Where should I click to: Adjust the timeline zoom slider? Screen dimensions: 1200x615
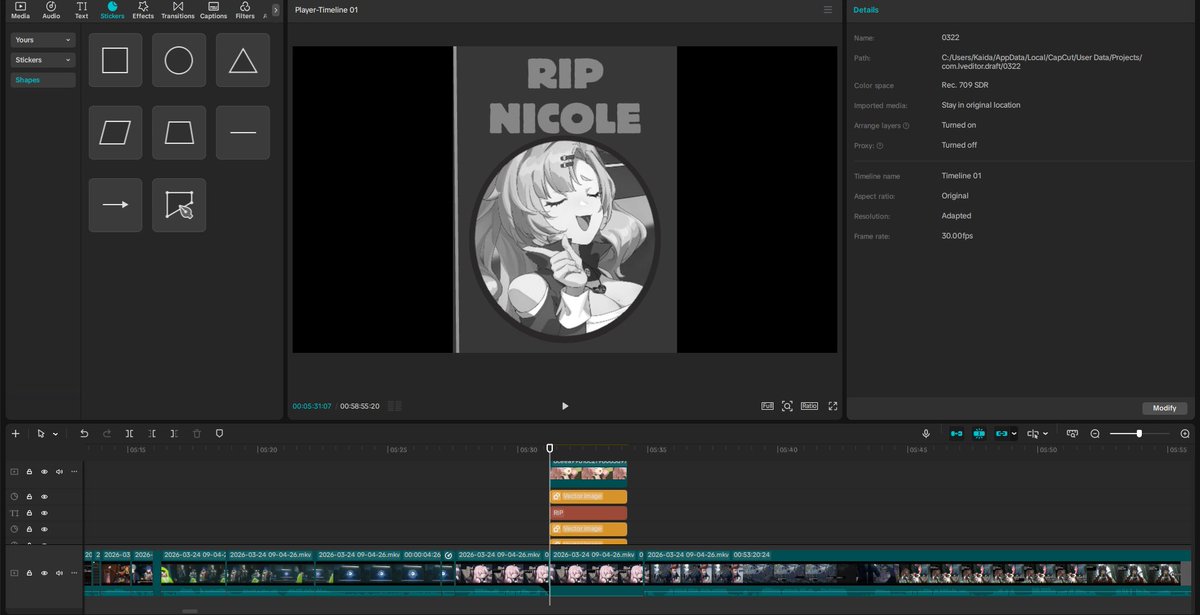click(1139, 434)
